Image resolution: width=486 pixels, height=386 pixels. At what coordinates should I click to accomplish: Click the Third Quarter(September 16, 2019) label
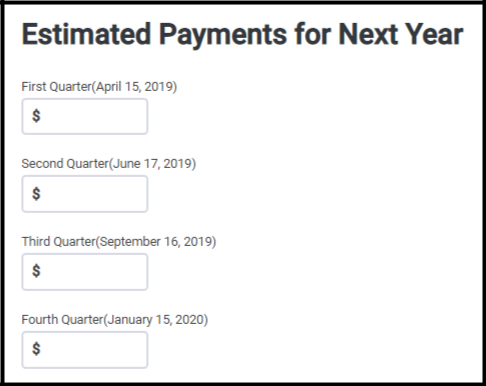click(119, 242)
